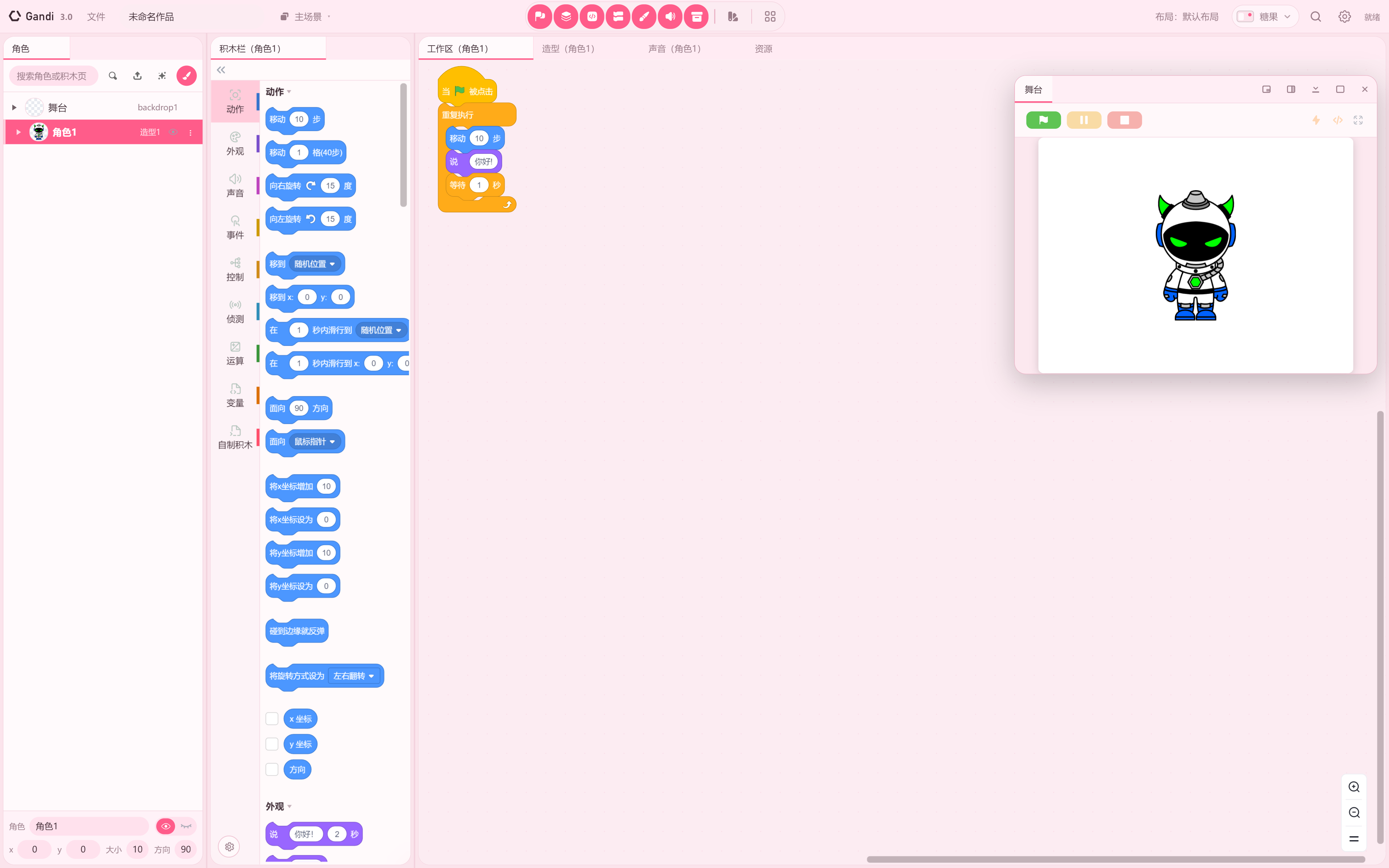The width and height of the screenshot is (1389, 868).
Task: Click the sprite 大小 value field
Action: coord(137,849)
